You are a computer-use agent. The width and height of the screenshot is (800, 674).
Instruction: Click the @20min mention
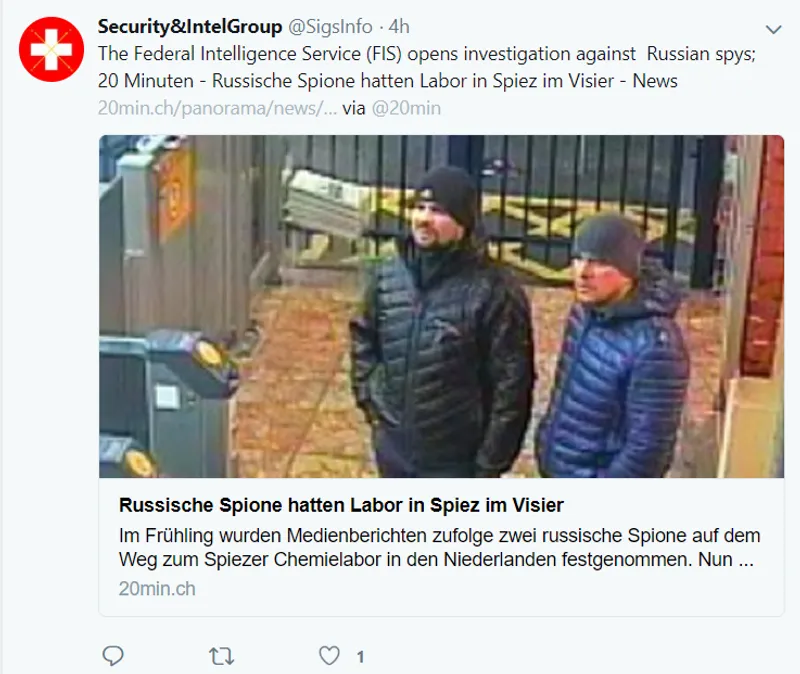406,108
